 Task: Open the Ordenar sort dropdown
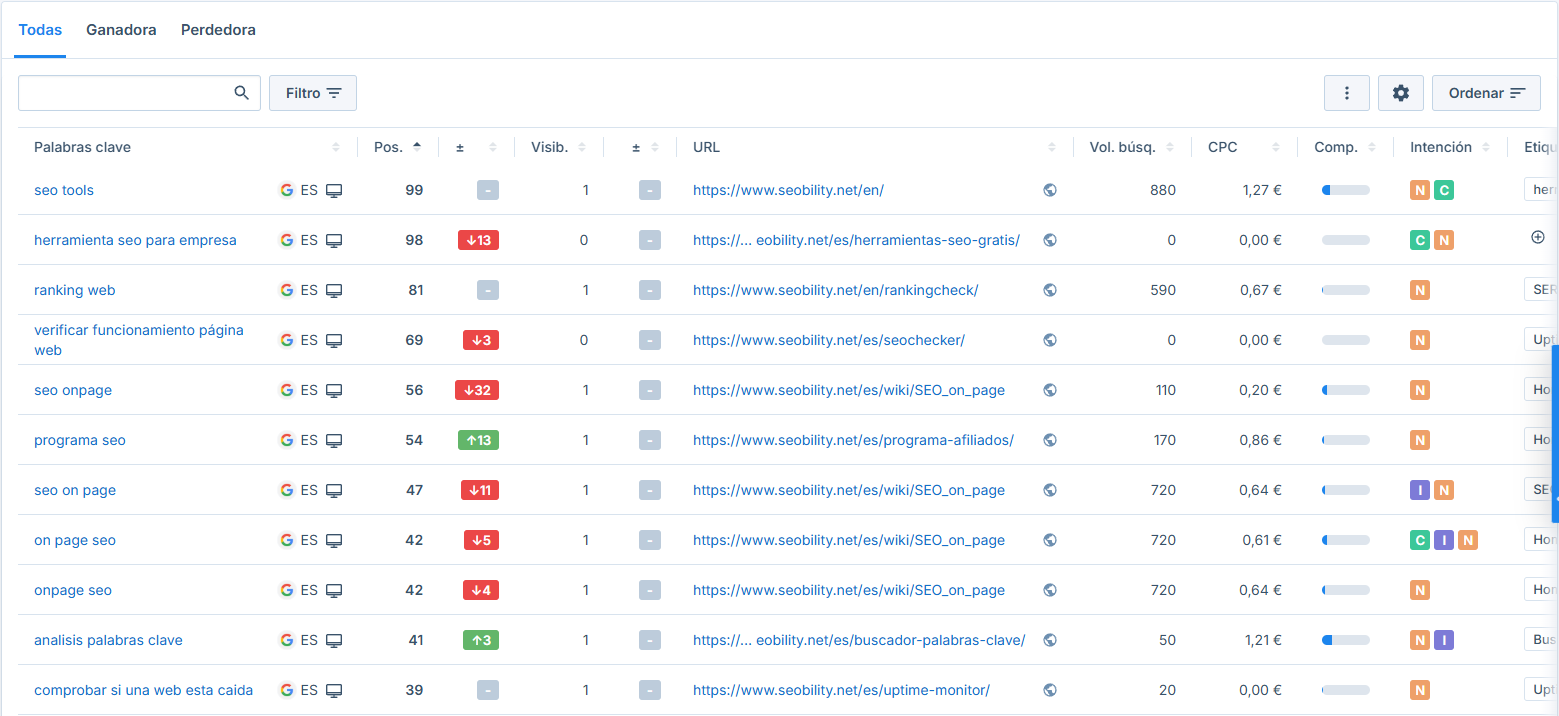point(1486,93)
